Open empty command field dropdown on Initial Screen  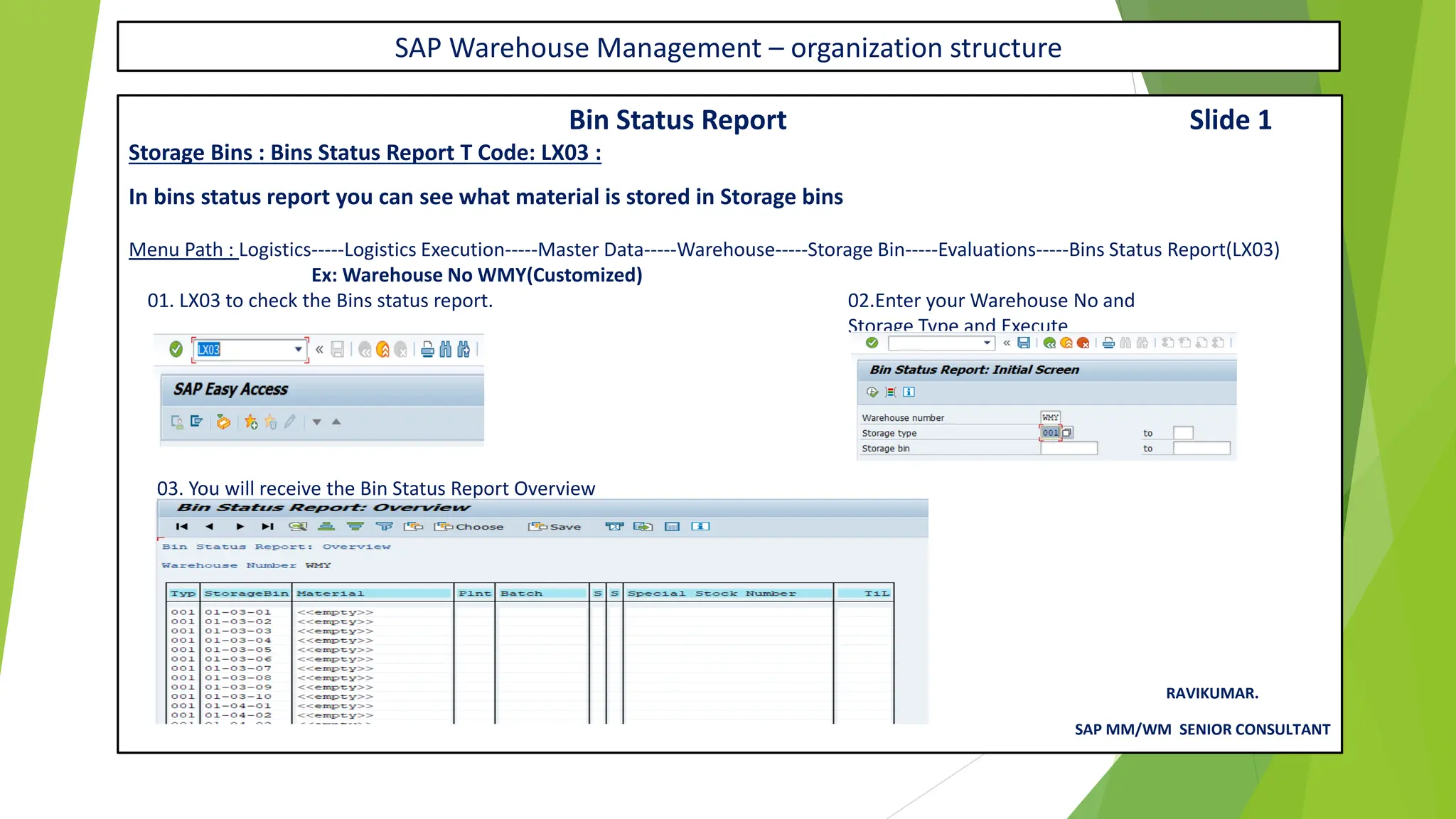point(987,343)
